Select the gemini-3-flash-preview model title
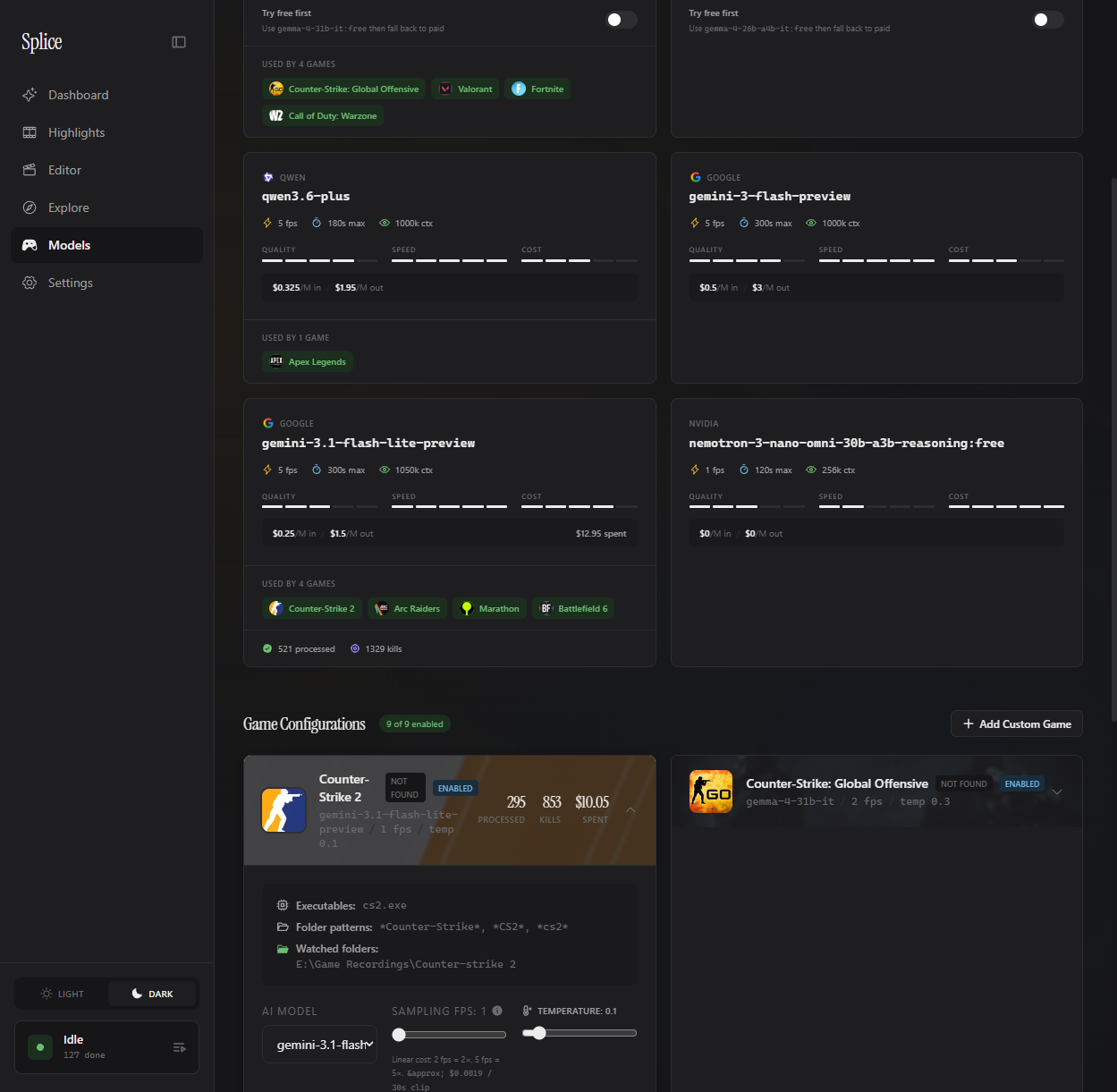The image size is (1117, 1092). click(x=769, y=197)
